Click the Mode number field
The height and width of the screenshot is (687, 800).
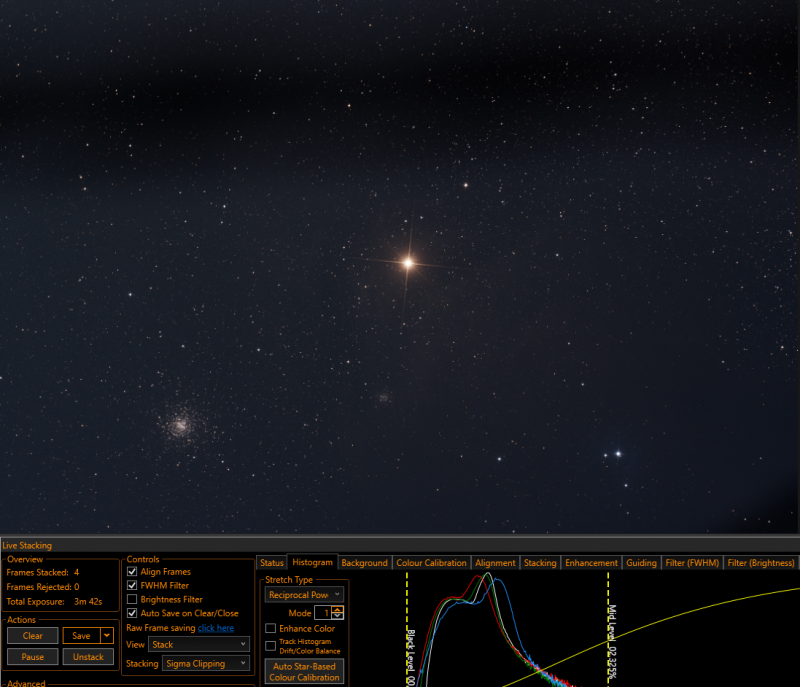pos(322,613)
